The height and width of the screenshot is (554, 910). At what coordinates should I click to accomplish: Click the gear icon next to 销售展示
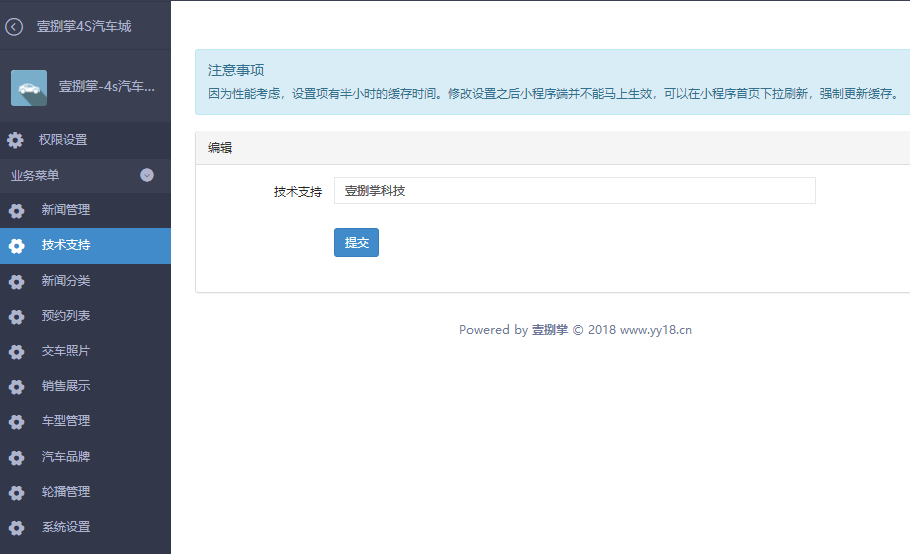16,387
